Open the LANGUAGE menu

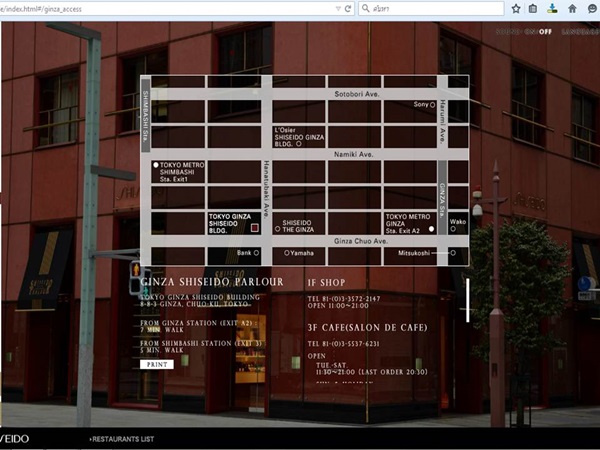click(x=580, y=32)
